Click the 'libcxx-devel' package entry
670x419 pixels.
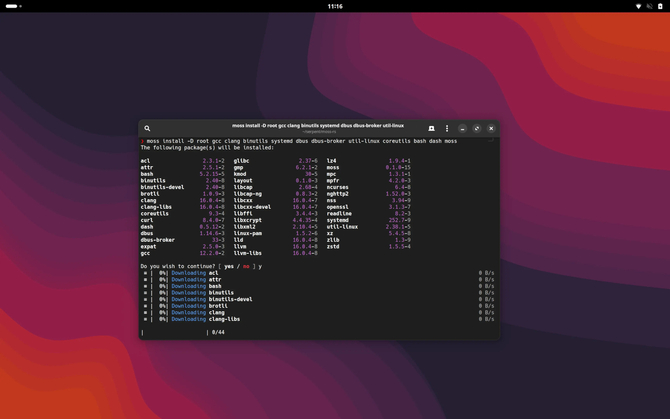[x=252, y=207]
